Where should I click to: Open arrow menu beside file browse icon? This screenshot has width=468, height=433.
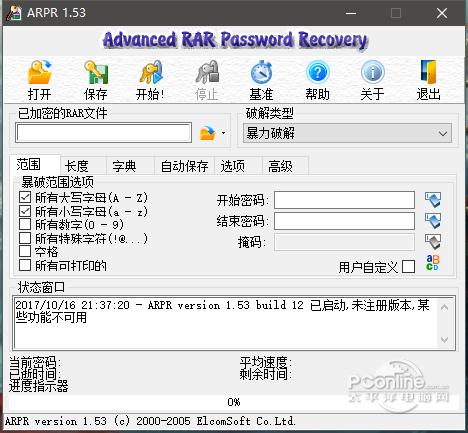pyautogui.click(x=223, y=133)
